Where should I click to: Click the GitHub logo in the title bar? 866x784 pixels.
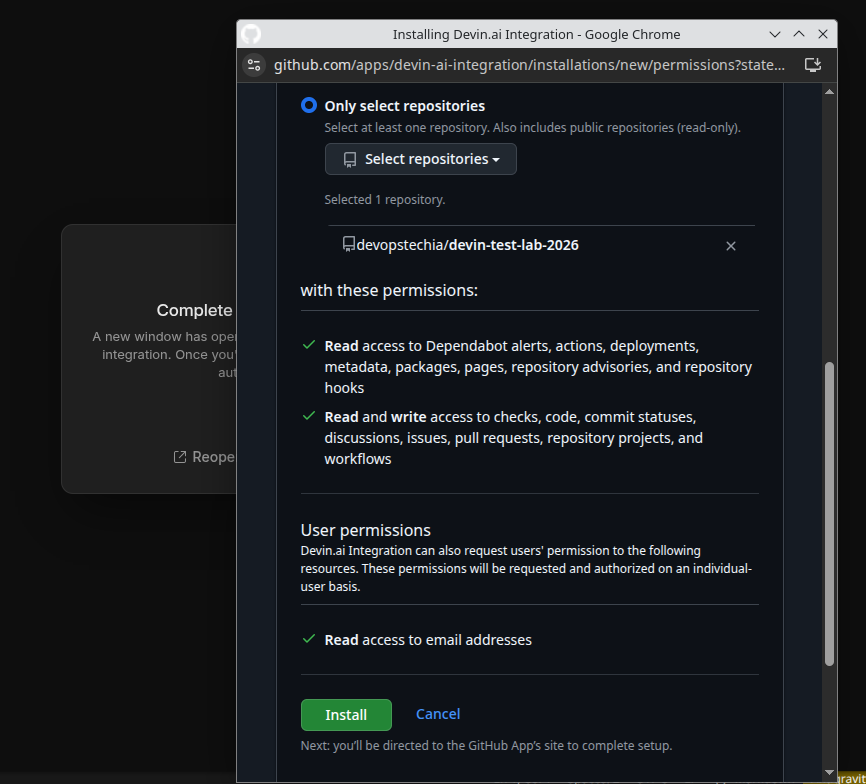point(252,33)
